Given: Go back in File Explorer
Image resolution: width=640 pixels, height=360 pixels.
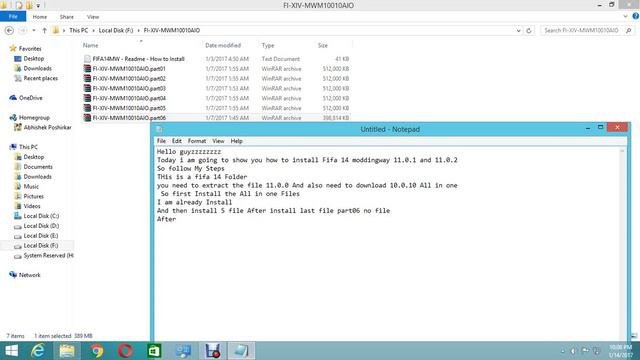Looking at the screenshot, I should coord(9,31).
